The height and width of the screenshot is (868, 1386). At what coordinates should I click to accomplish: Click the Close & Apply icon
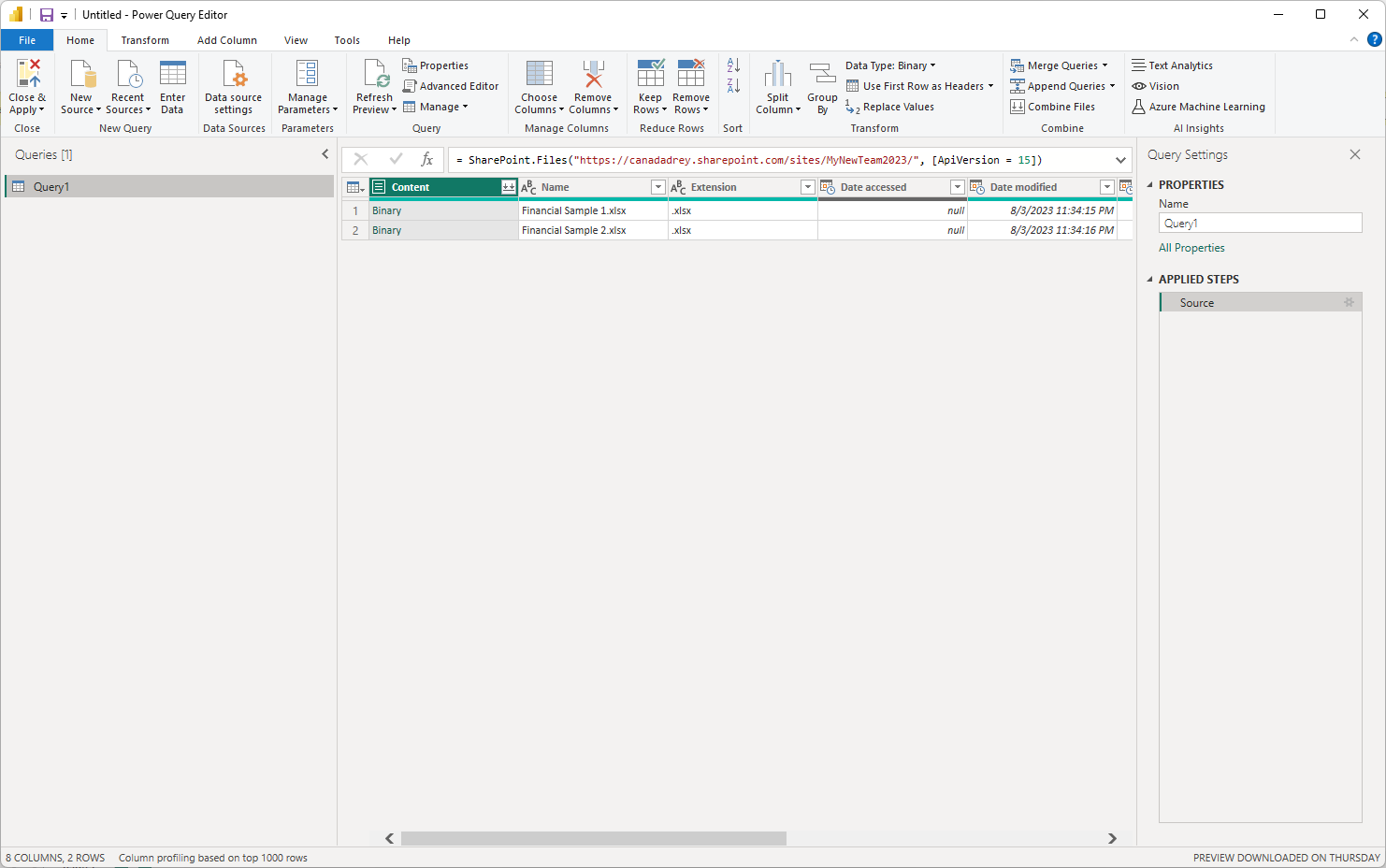click(28, 73)
